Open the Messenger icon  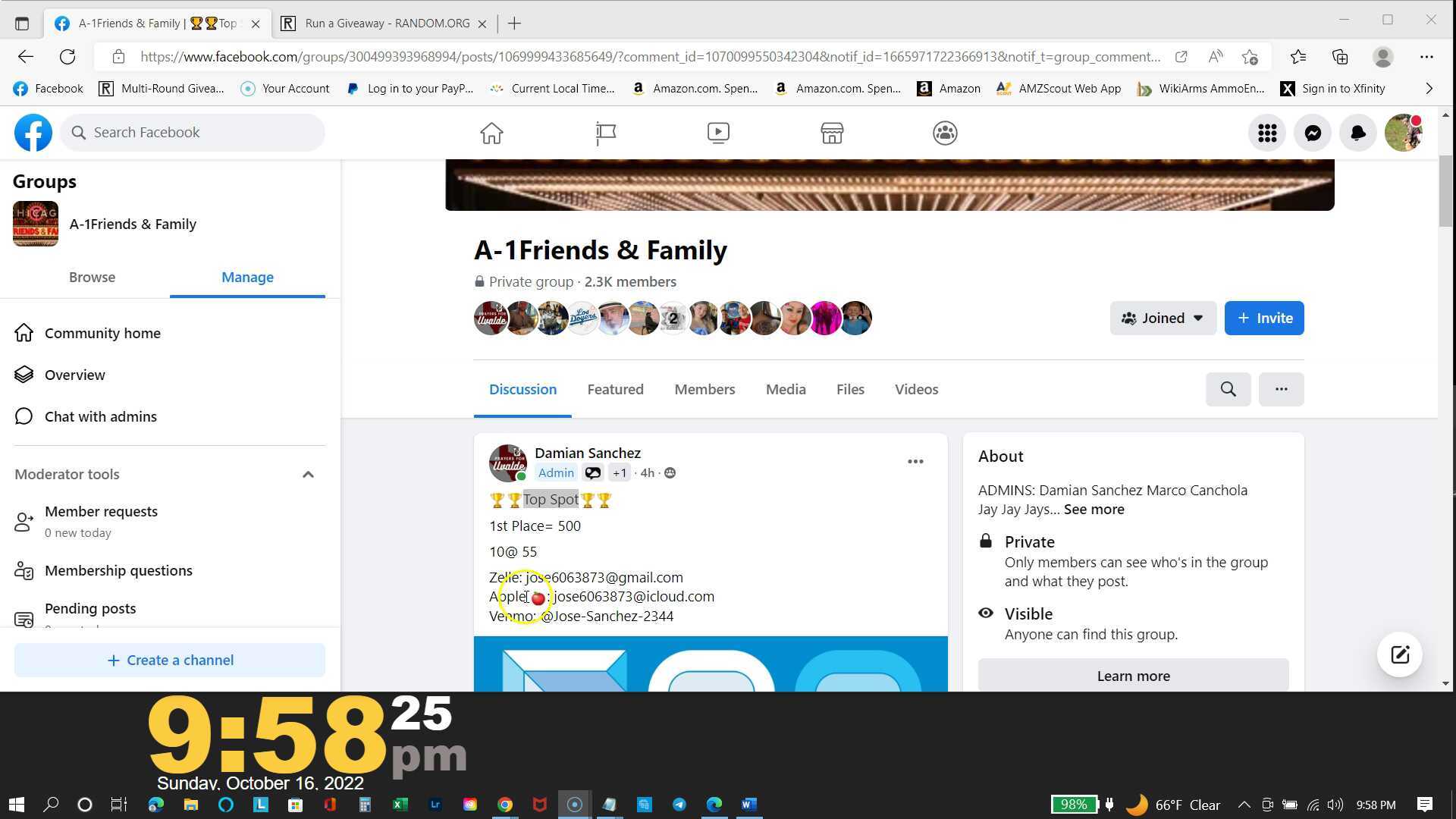[x=1313, y=133]
